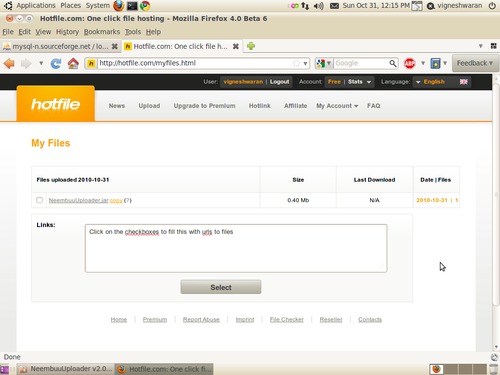Open the Bookmarks menu
The height and width of the screenshot is (375, 500).
click(x=102, y=32)
